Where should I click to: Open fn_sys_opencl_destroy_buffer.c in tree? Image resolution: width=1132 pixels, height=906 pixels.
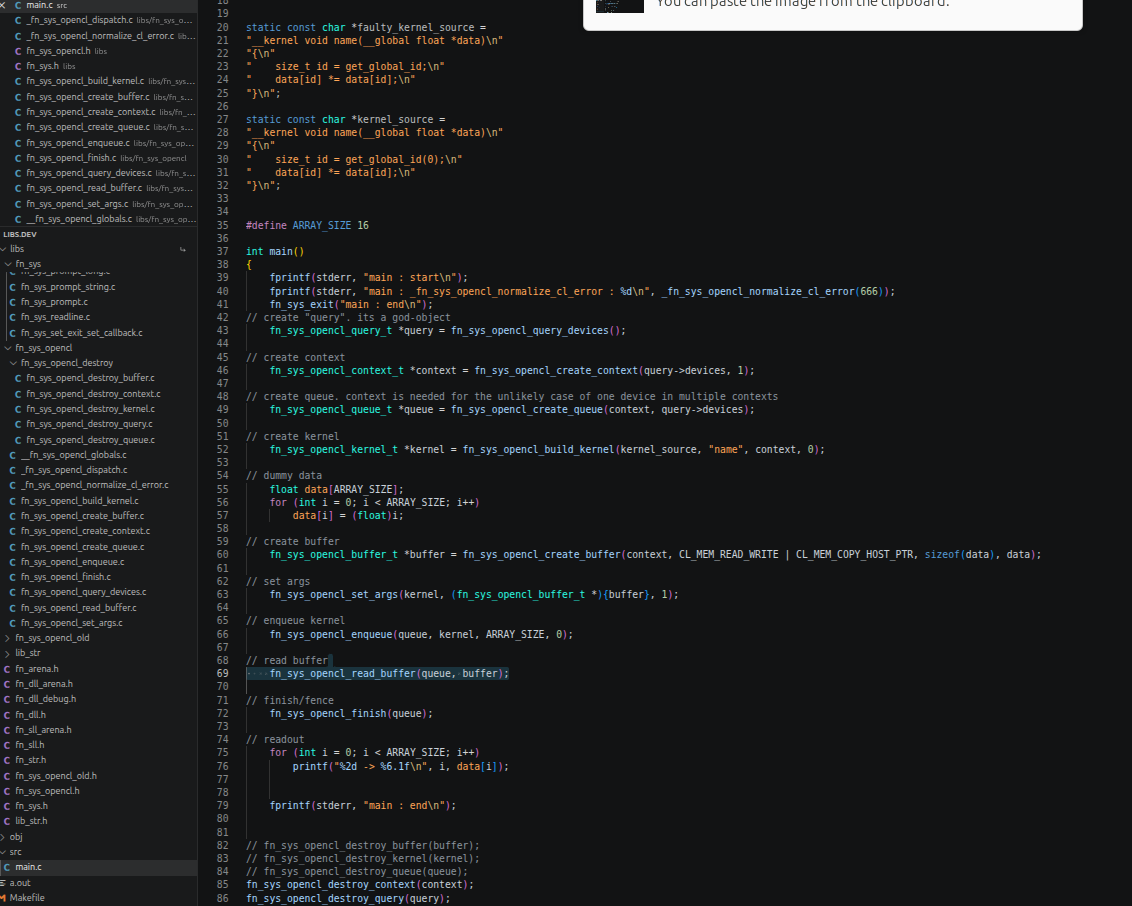[x=98, y=378]
